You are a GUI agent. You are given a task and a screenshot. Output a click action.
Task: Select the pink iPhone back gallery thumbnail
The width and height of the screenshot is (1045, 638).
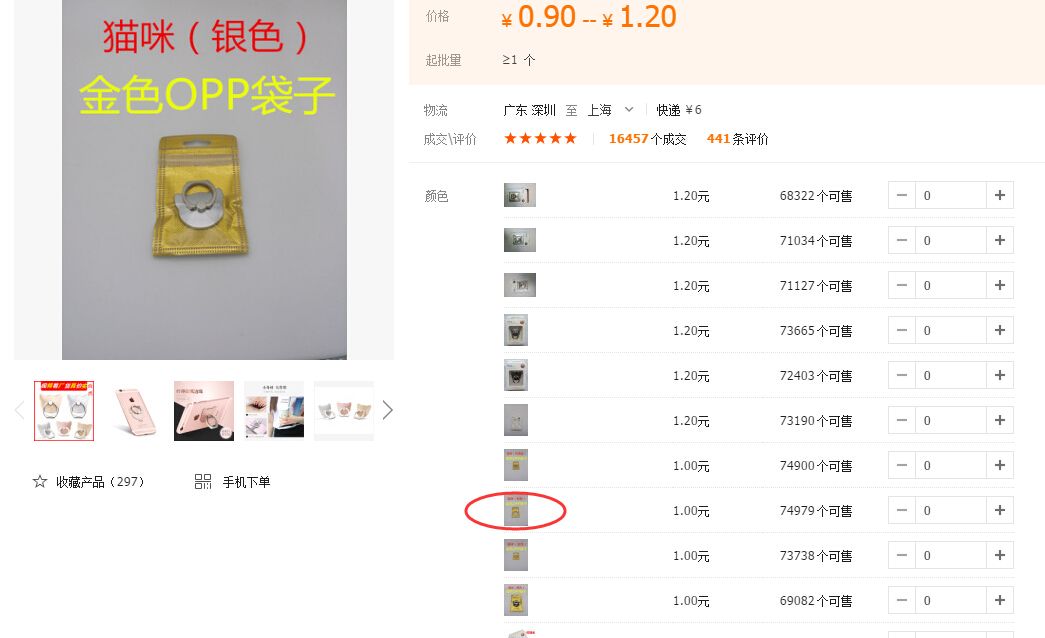point(134,411)
